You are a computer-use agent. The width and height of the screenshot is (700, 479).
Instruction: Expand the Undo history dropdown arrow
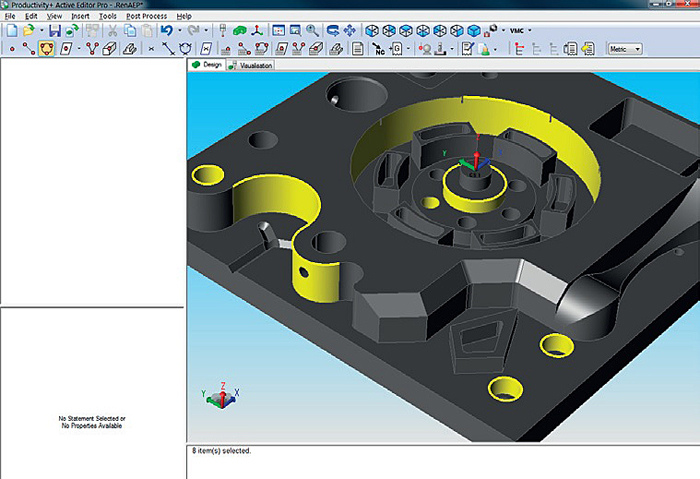pos(180,30)
